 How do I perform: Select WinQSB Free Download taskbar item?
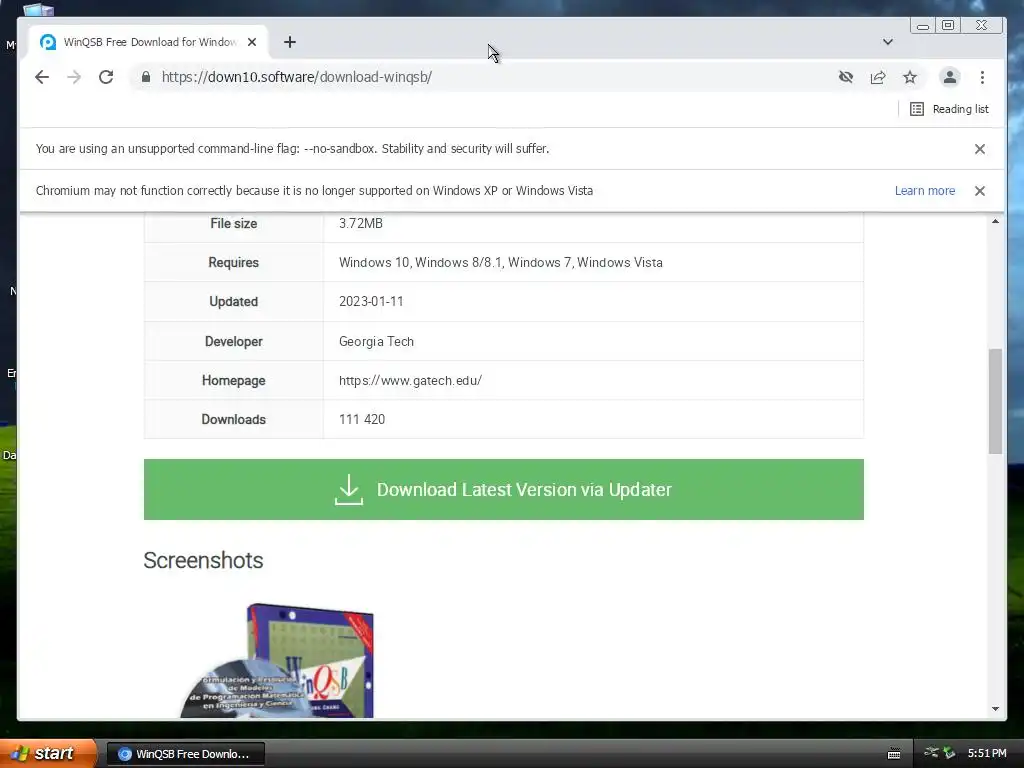[x=186, y=754]
